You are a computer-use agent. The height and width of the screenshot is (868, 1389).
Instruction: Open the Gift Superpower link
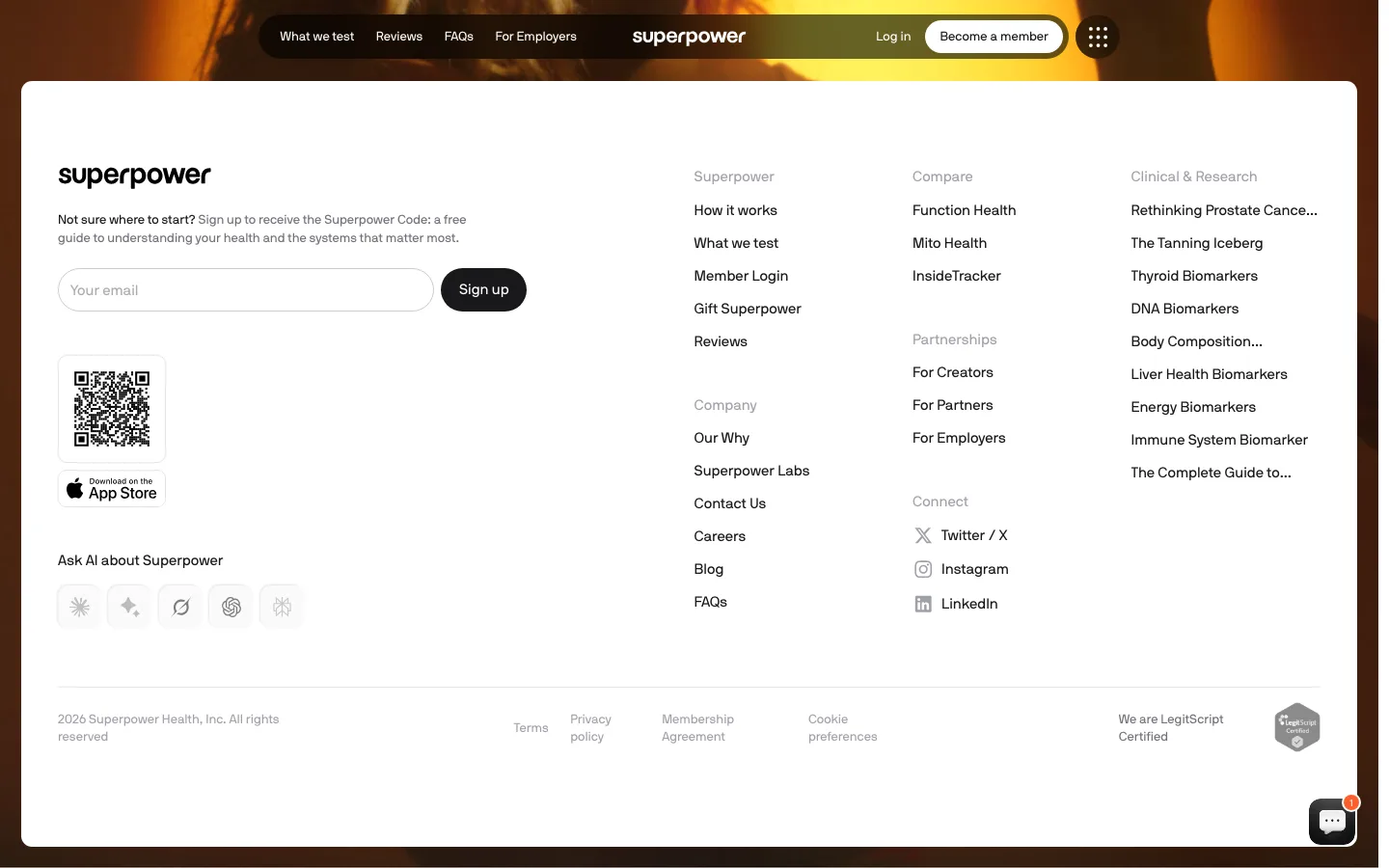748,309
